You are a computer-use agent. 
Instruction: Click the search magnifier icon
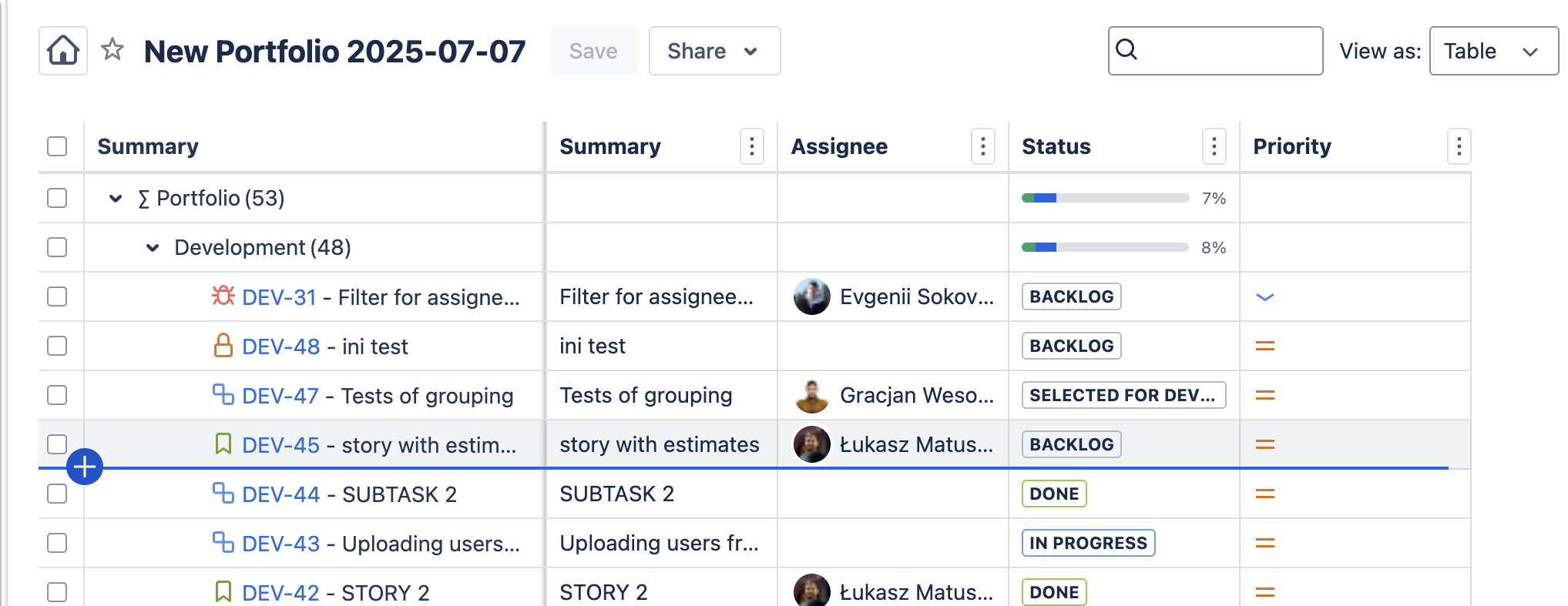[1126, 49]
